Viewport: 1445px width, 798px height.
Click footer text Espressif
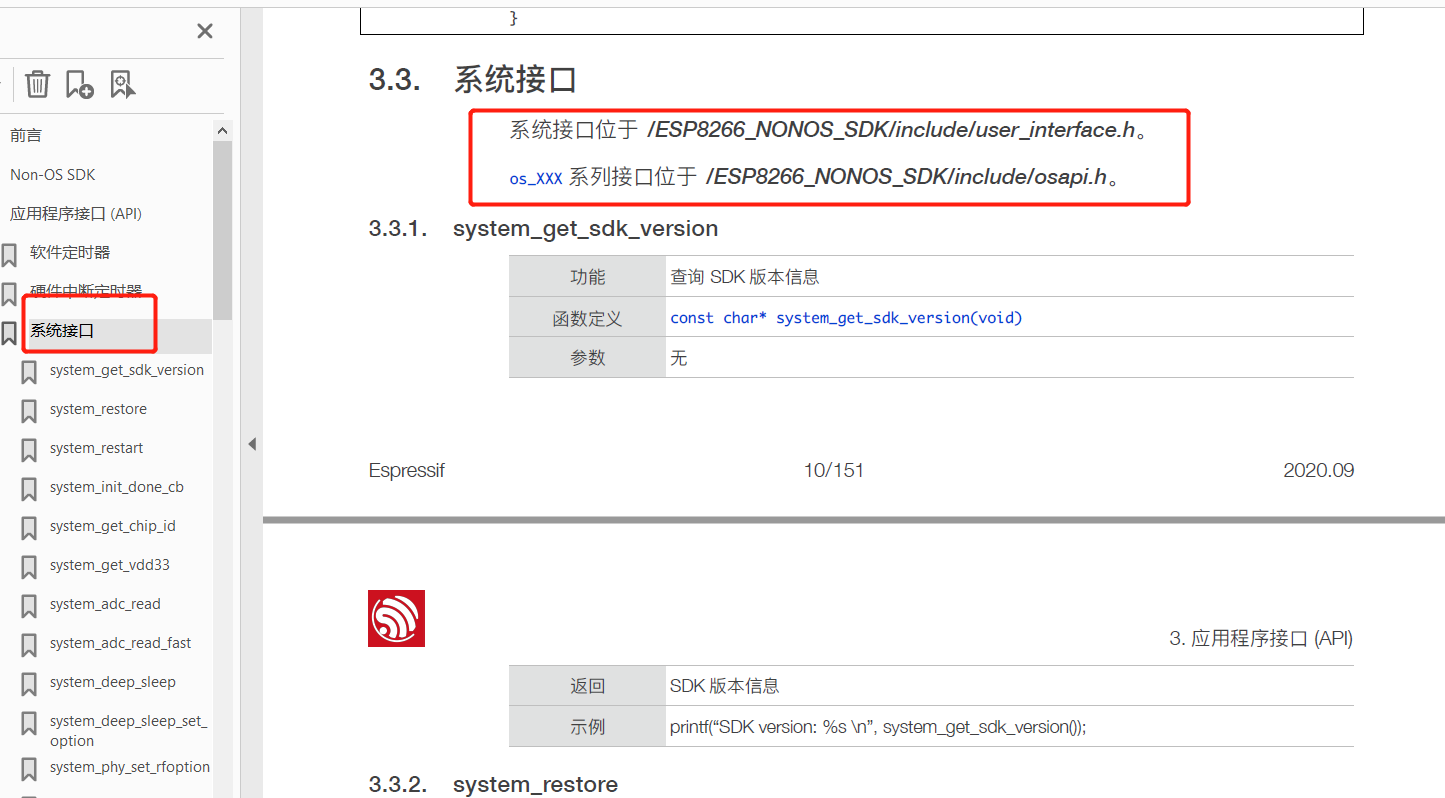(407, 470)
